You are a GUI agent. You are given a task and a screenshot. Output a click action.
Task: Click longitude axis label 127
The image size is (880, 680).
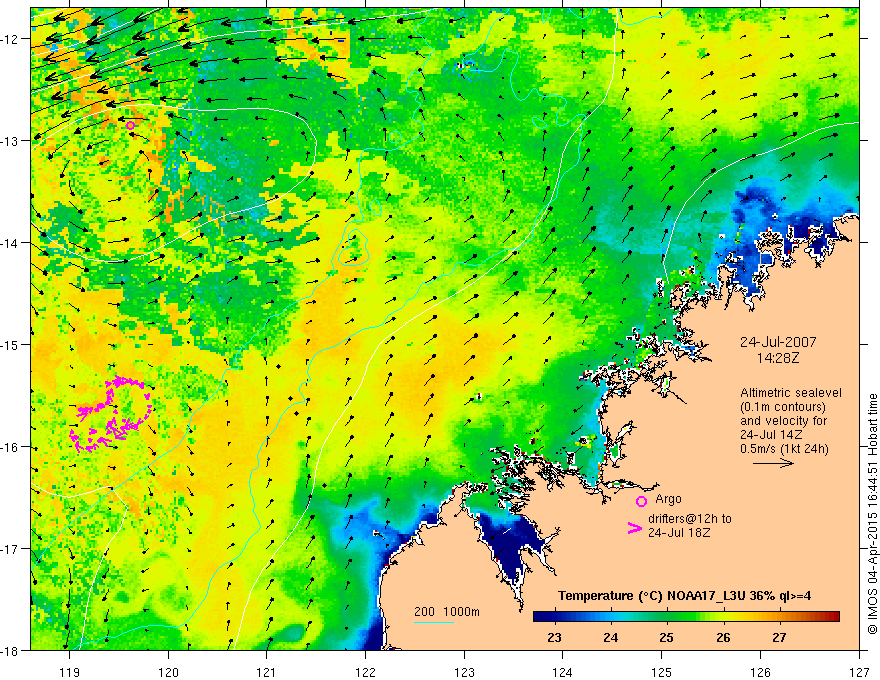point(859,672)
